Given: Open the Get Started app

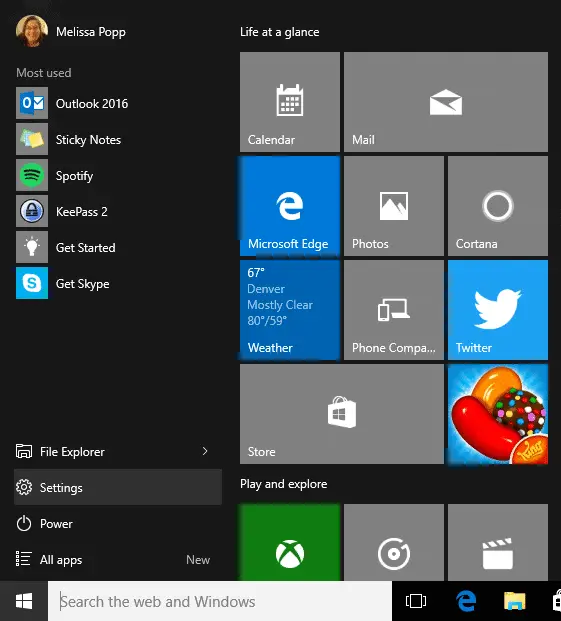Looking at the screenshot, I should pos(118,248).
